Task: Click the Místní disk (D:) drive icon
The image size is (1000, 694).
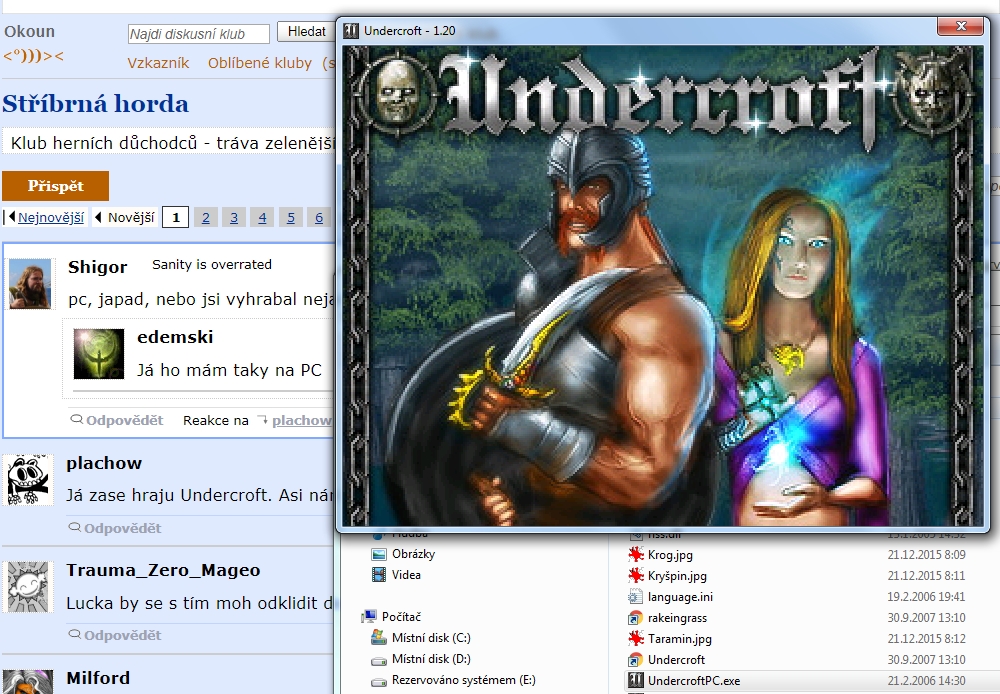Action: coord(379,659)
